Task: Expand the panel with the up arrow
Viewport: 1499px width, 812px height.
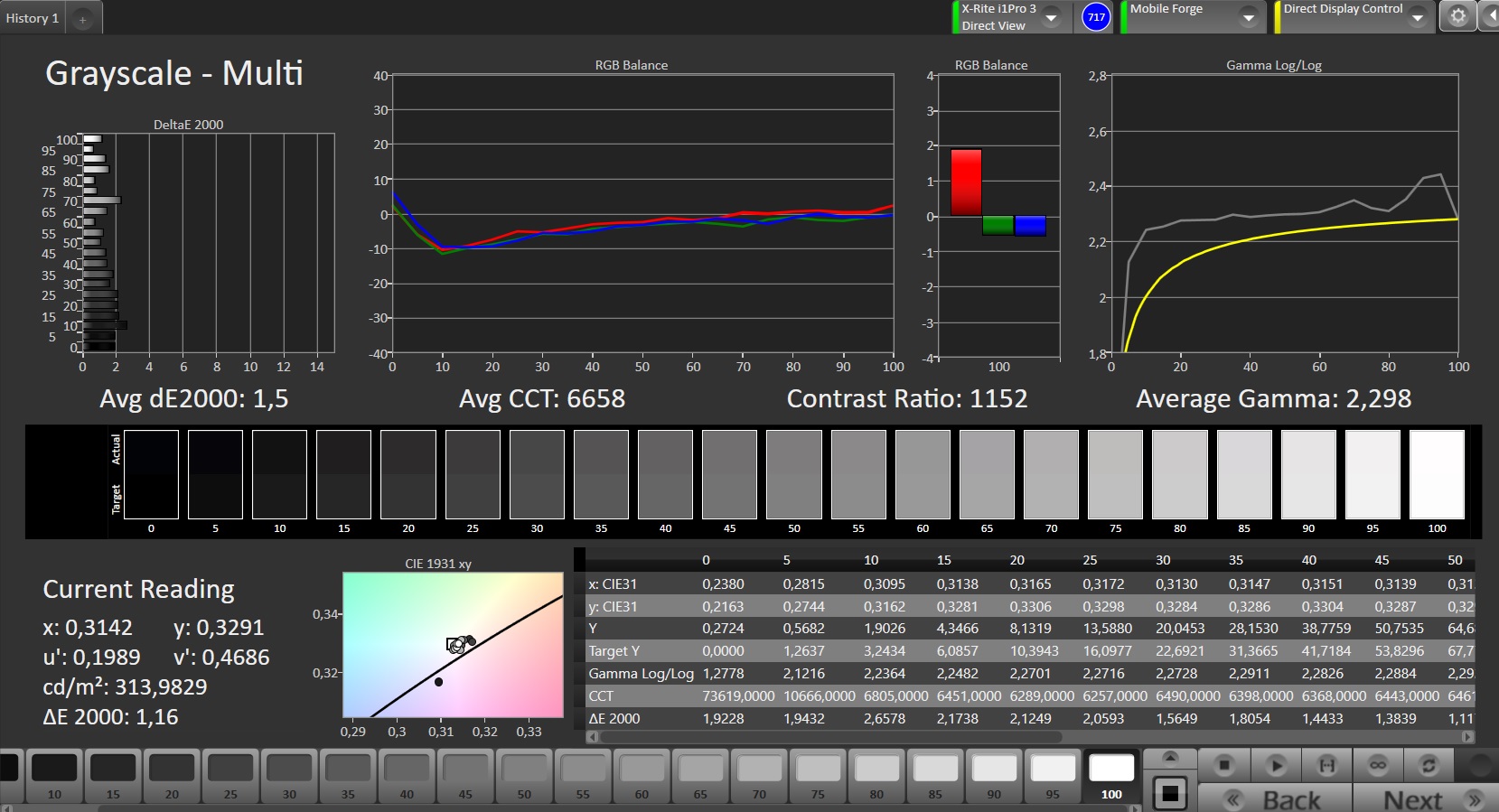Action: point(1169,757)
